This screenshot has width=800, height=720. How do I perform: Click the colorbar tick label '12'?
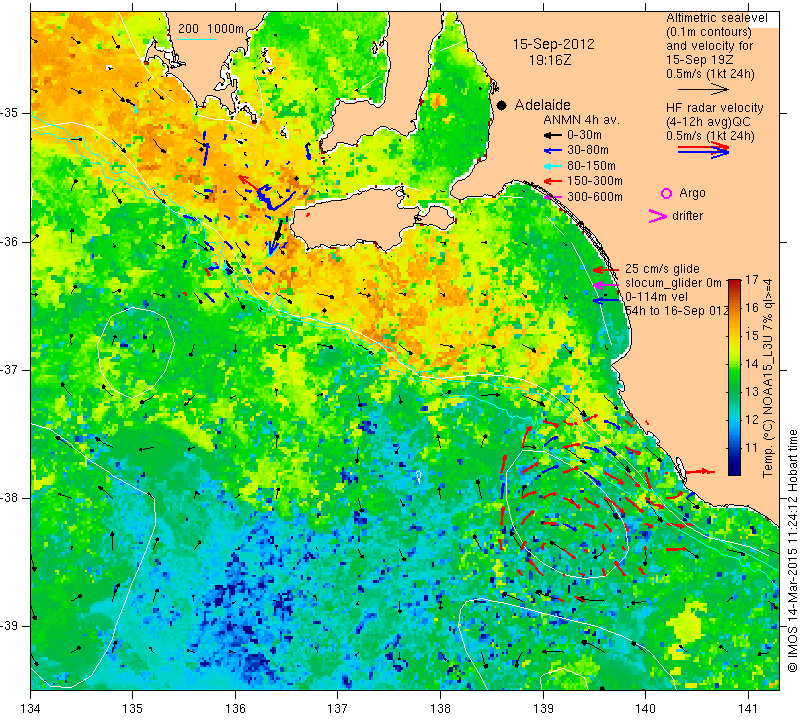tap(752, 420)
